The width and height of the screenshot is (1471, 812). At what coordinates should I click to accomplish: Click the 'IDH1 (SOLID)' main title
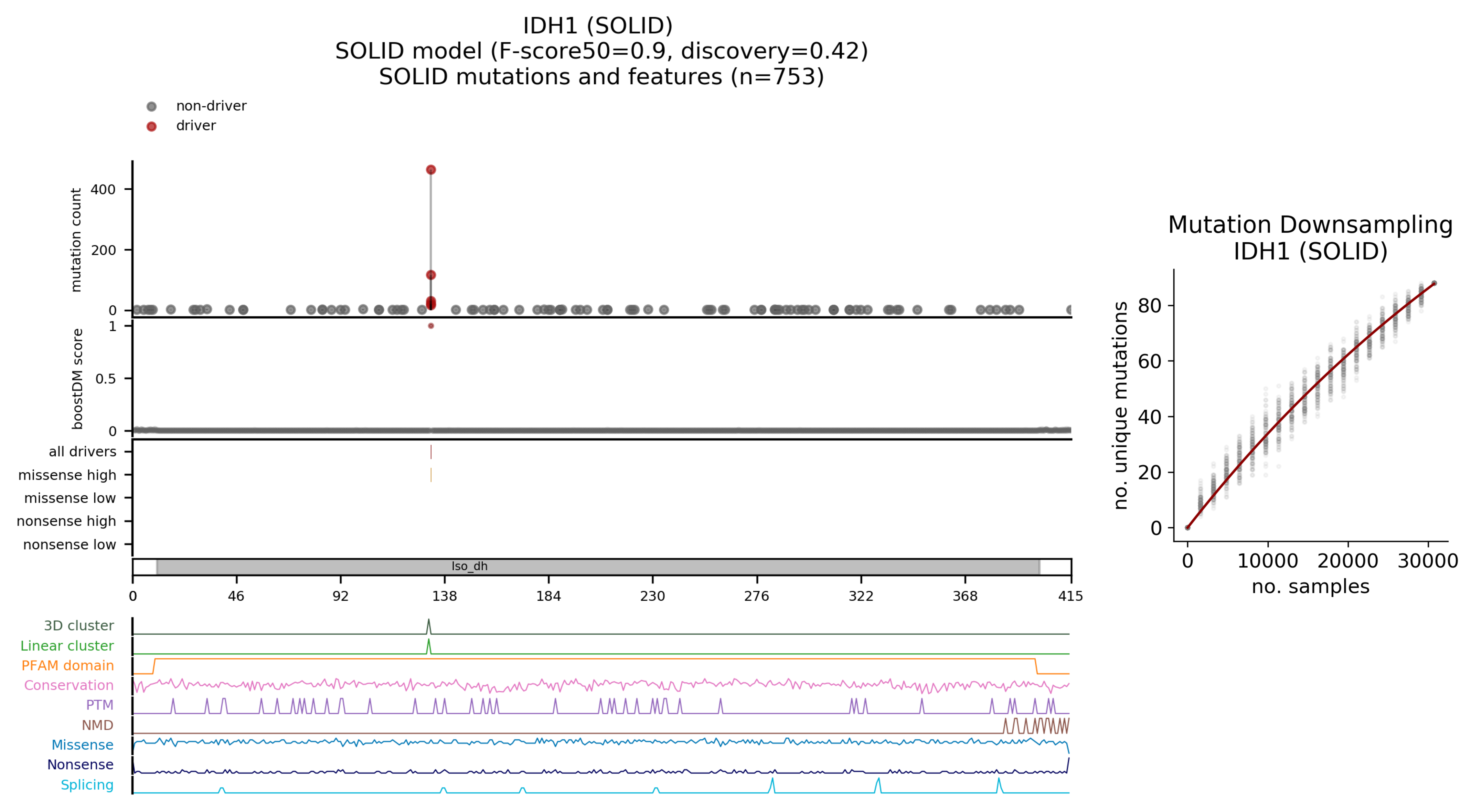[x=598, y=26]
